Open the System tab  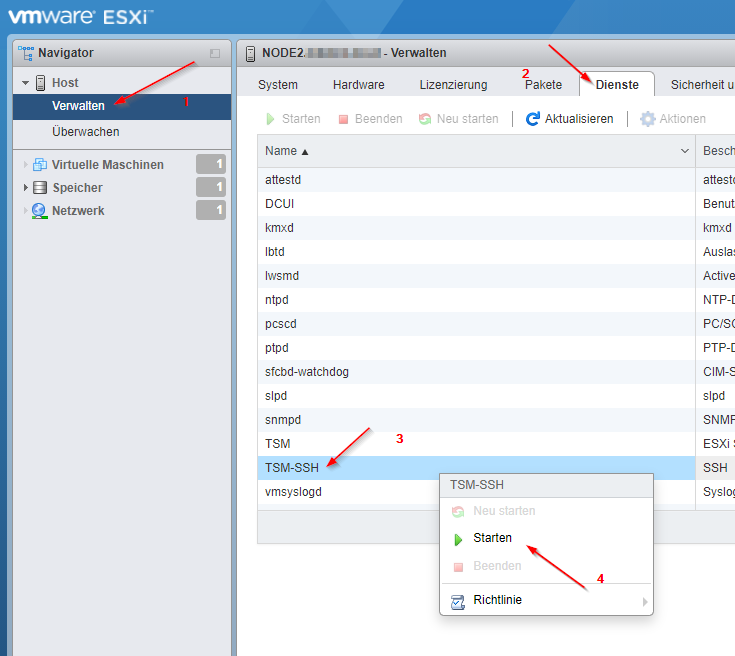278,85
